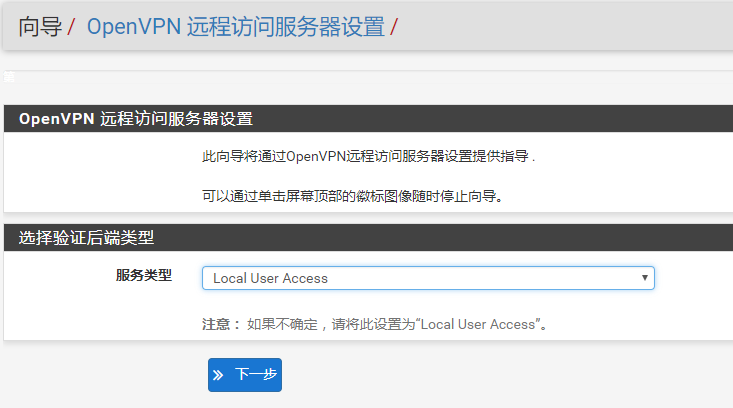This screenshot has width=733, height=408.
Task: Click the wizard step progress bar
Action: (x=368, y=77)
